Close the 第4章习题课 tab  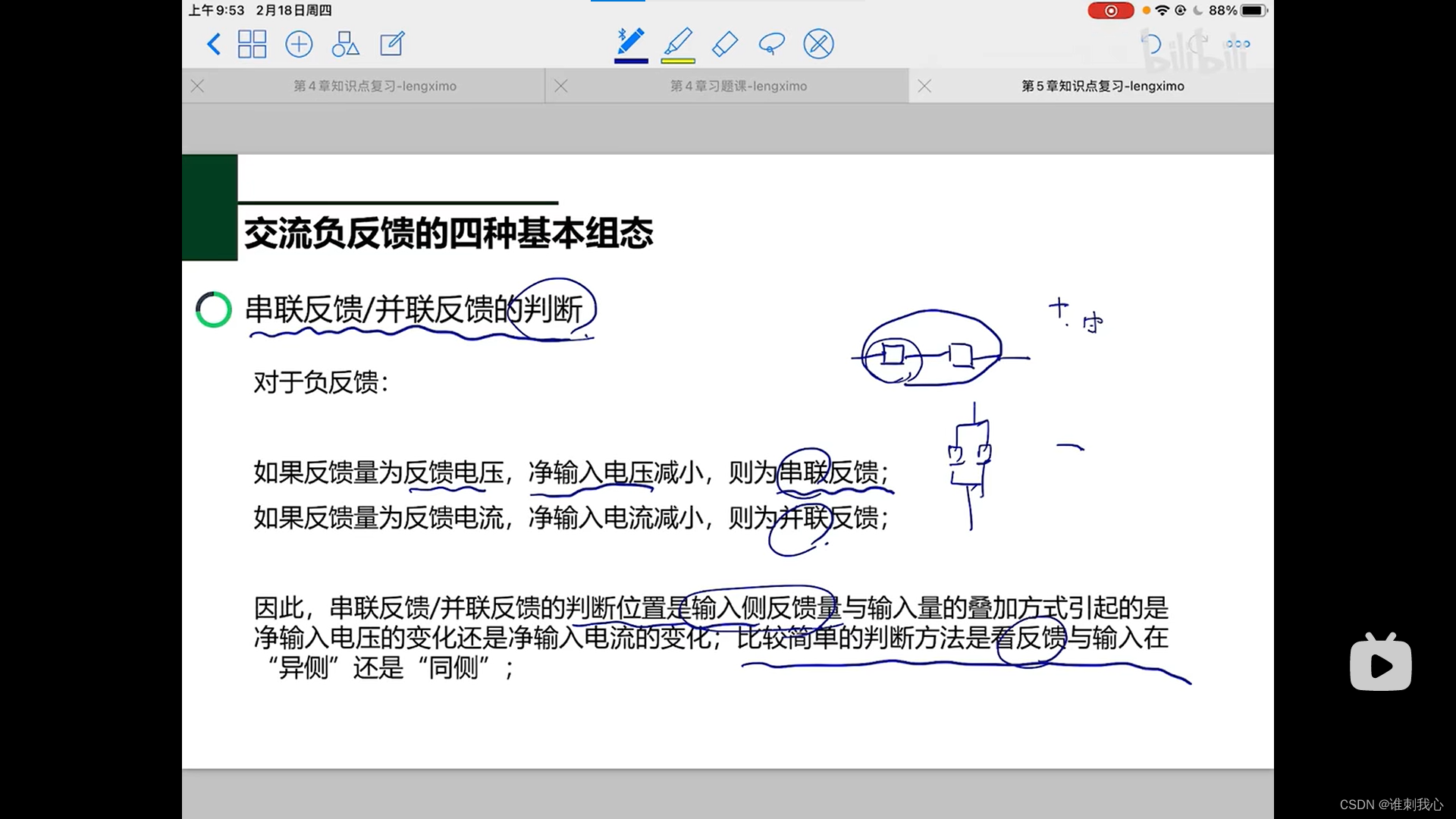[561, 86]
